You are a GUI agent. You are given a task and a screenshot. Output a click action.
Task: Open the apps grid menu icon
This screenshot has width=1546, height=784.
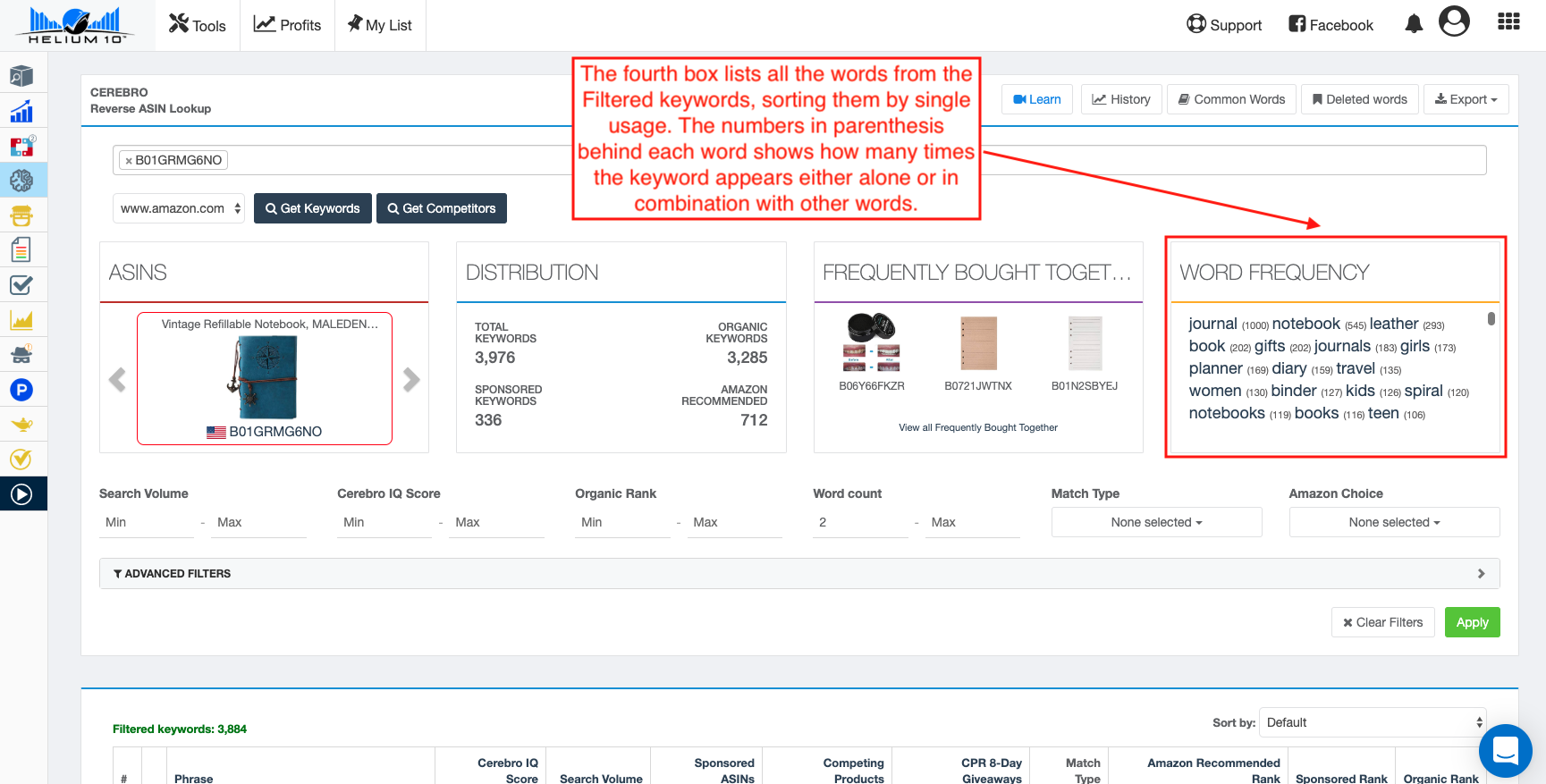click(1508, 22)
